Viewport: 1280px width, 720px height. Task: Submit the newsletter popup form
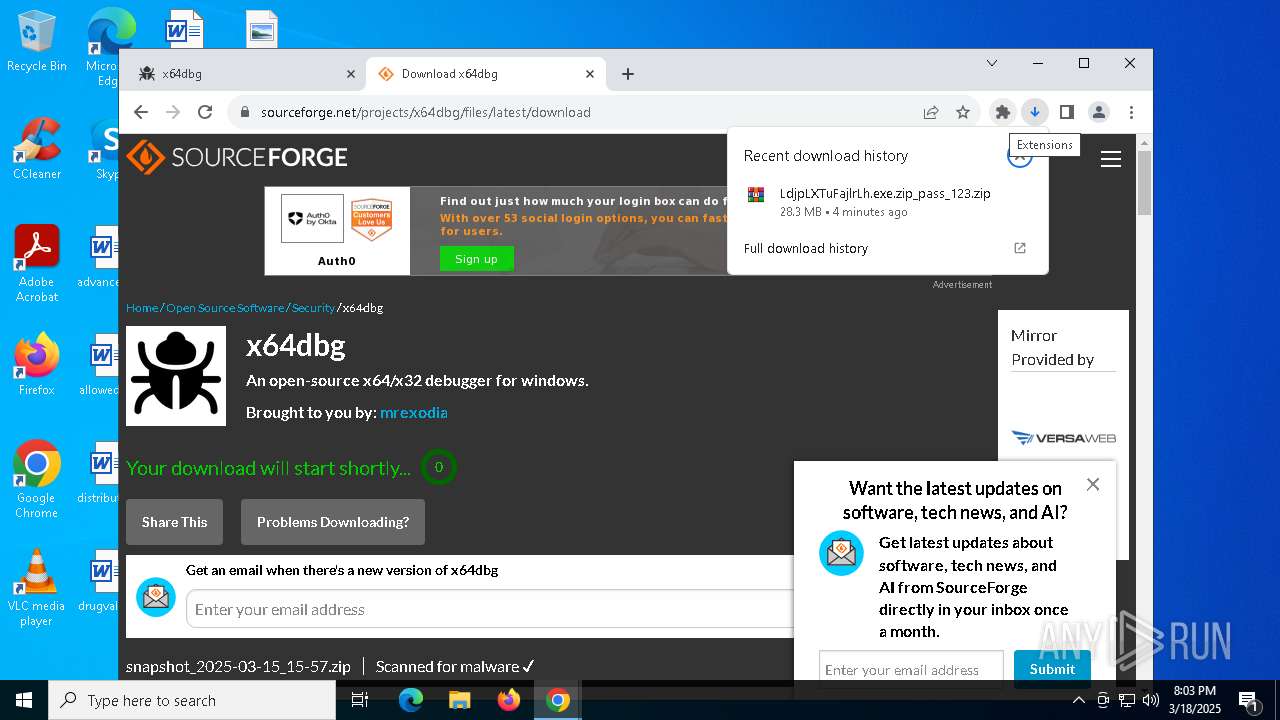(1052, 669)
